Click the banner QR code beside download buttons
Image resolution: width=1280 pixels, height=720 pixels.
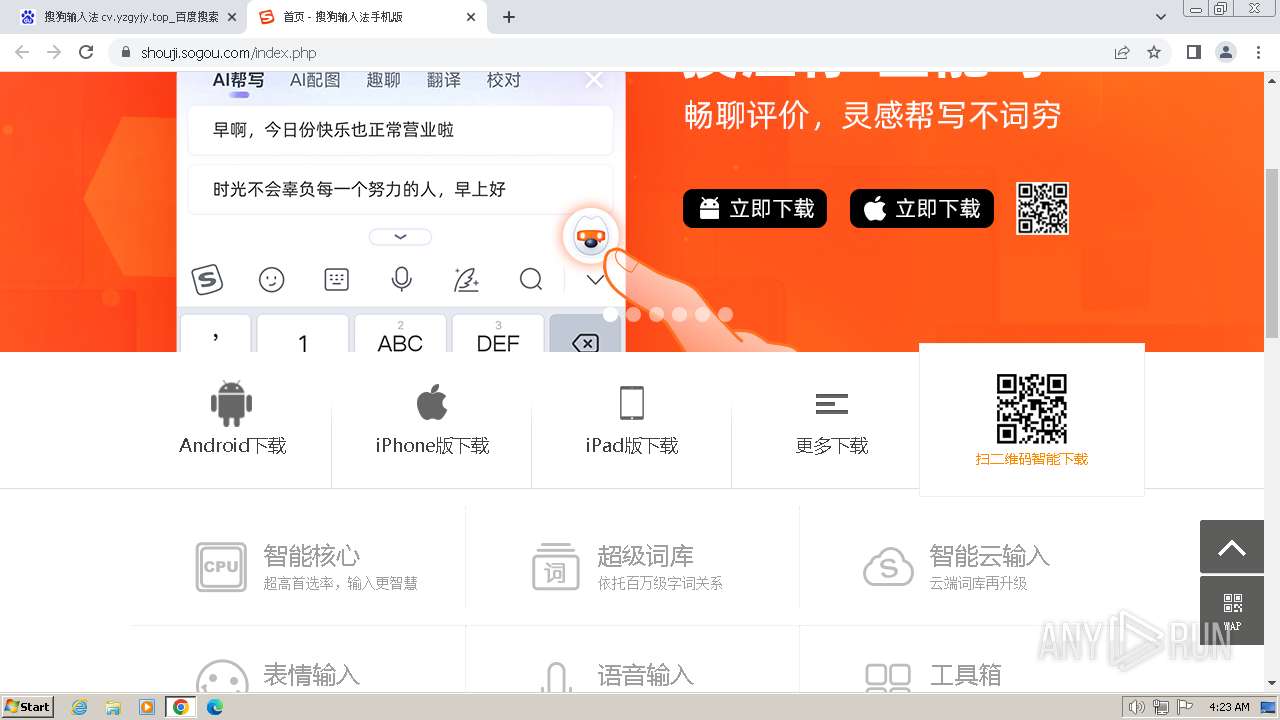pos(1043,208)
